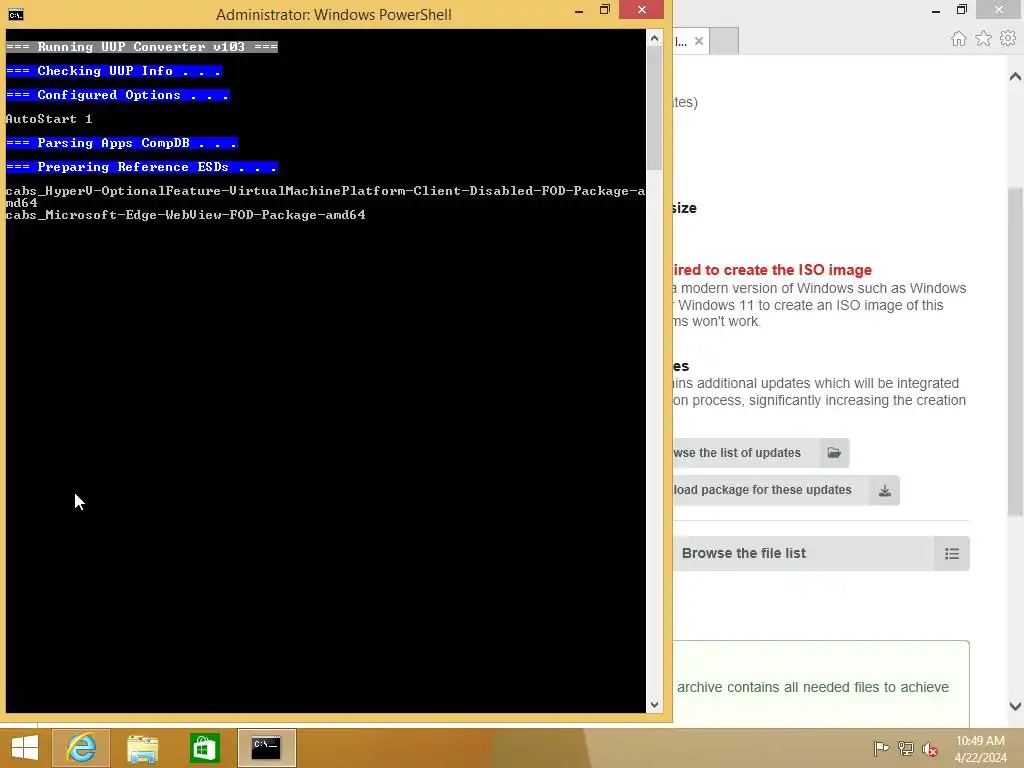This screenshot has width=1024, height=768.
Task: Click the cabs_Microsoft-Edge-WebView-FOD-Package-amd64 line
Action: tap(185, 215)
